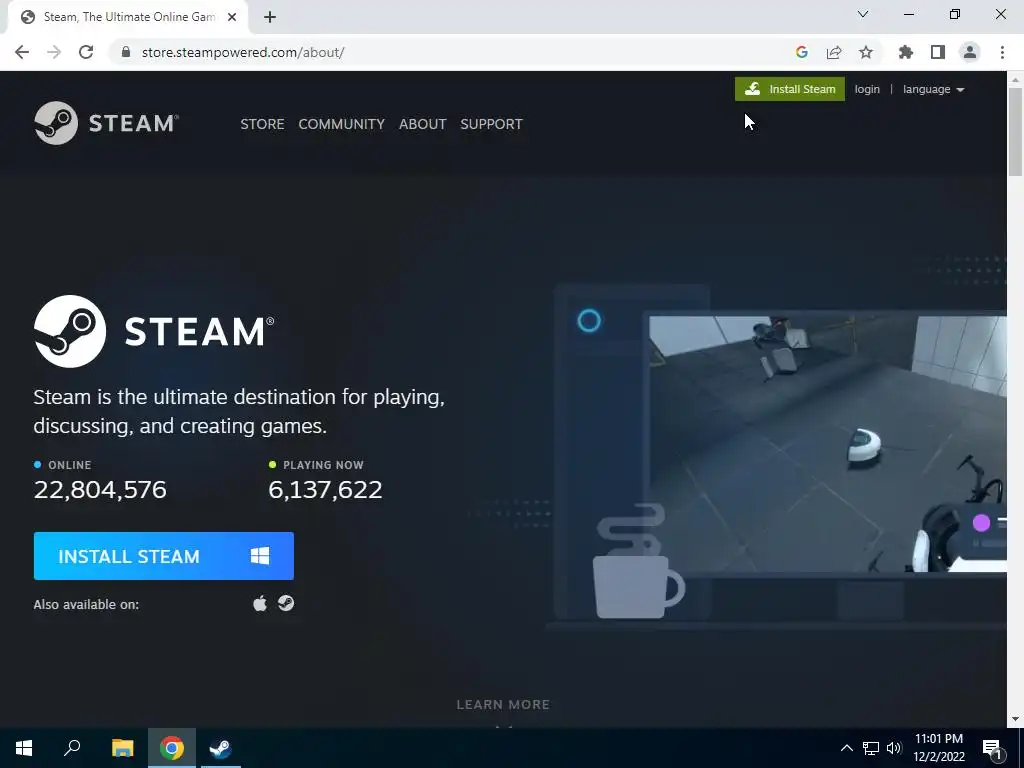
Task: Click the Also available on label
Action: click(x=86, y=604)
